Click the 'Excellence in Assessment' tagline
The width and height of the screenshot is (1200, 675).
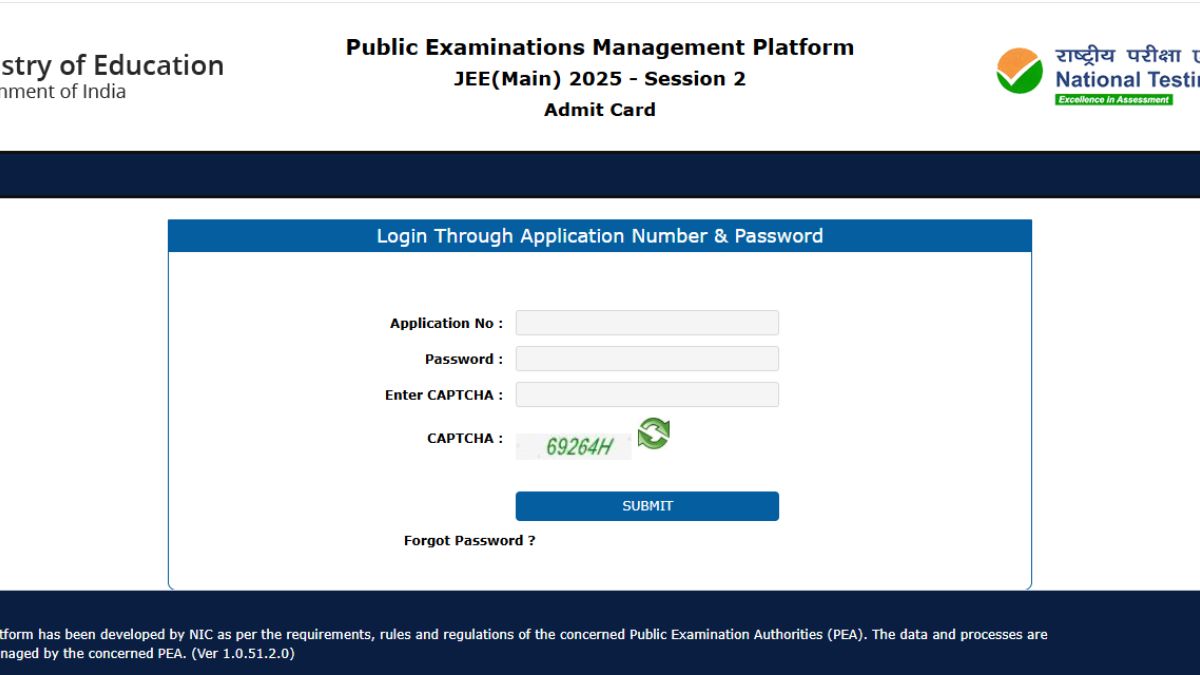1114,100
